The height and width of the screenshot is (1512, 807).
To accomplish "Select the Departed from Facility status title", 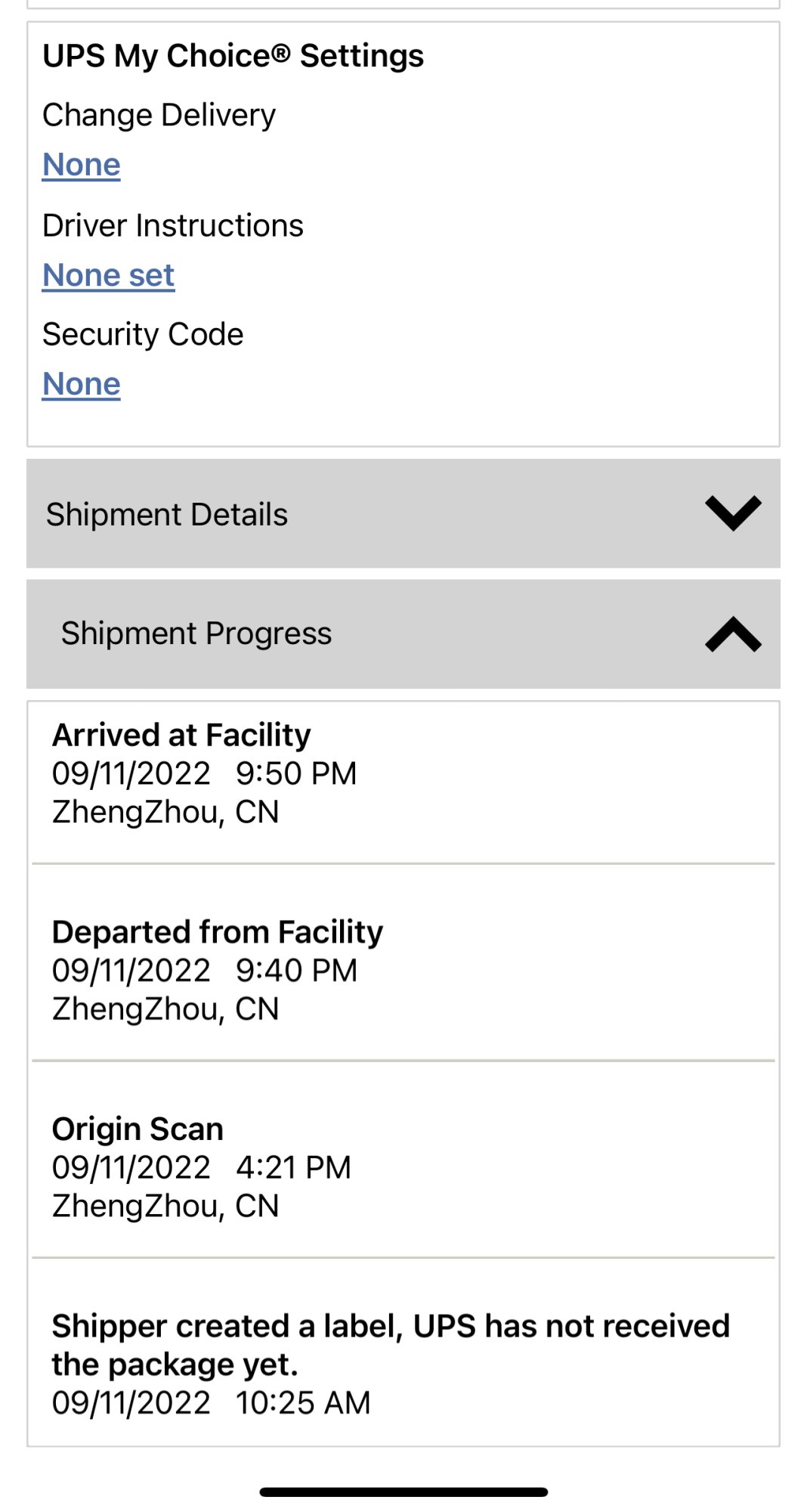I will (x=218, y=931).
